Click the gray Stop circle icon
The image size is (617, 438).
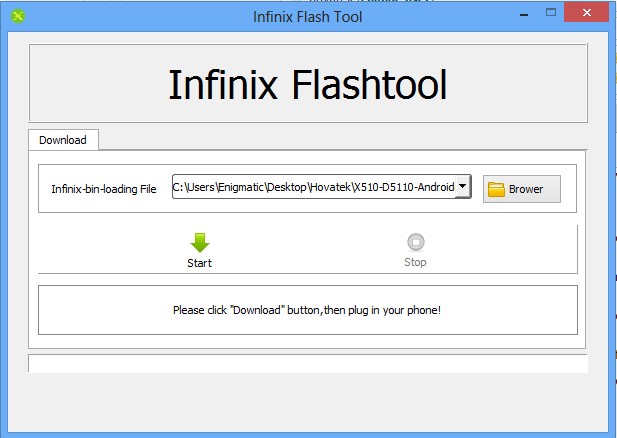tap(416, 242)
